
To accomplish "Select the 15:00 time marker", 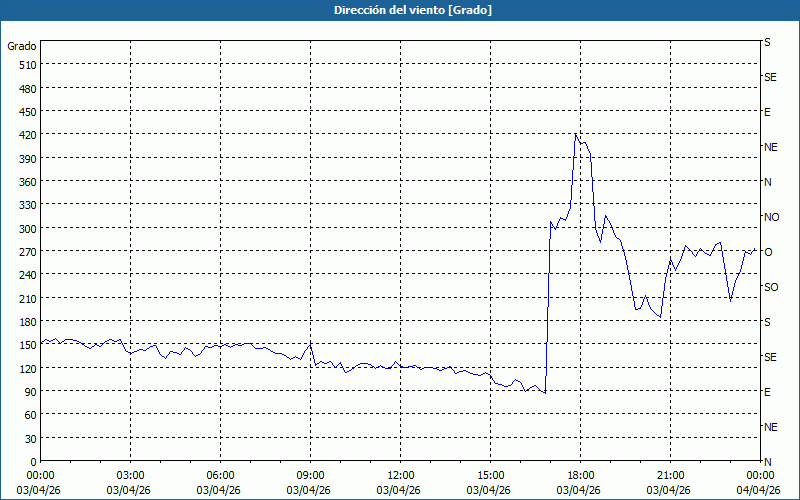I will (490, 475).
